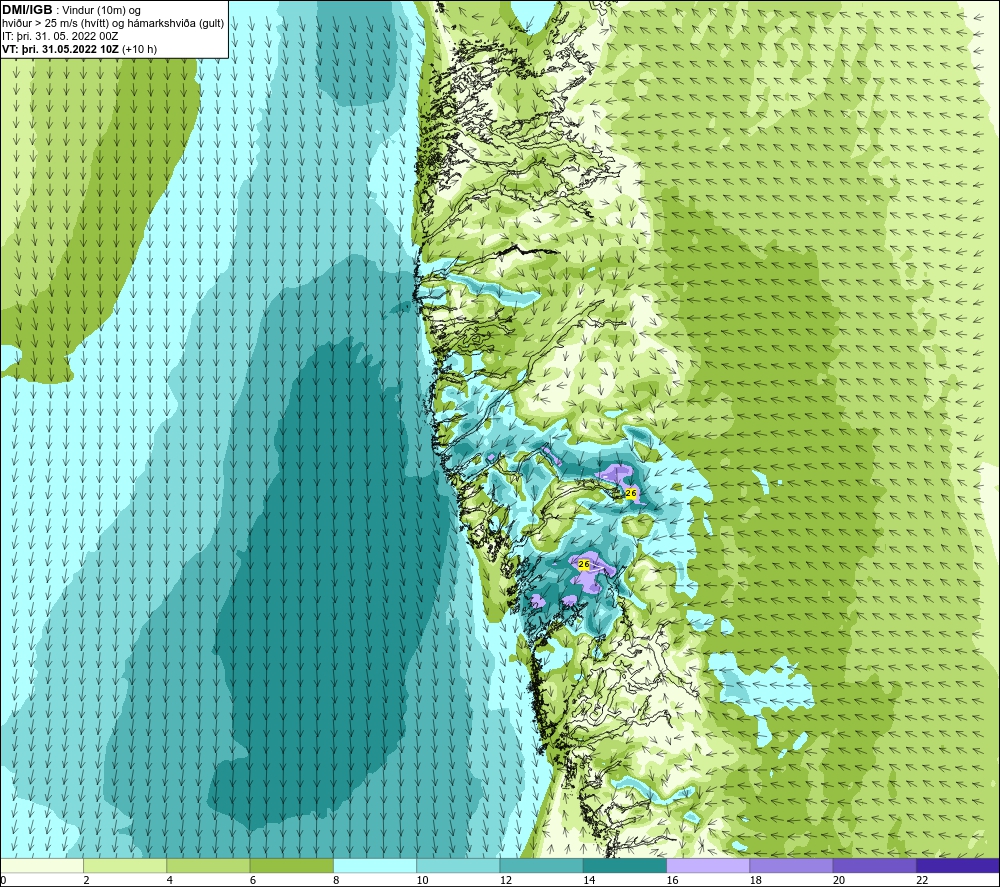Click the 12-14 m/s teal legend swatch
This screenshot has width=1000, height=887.
(541, 865)
